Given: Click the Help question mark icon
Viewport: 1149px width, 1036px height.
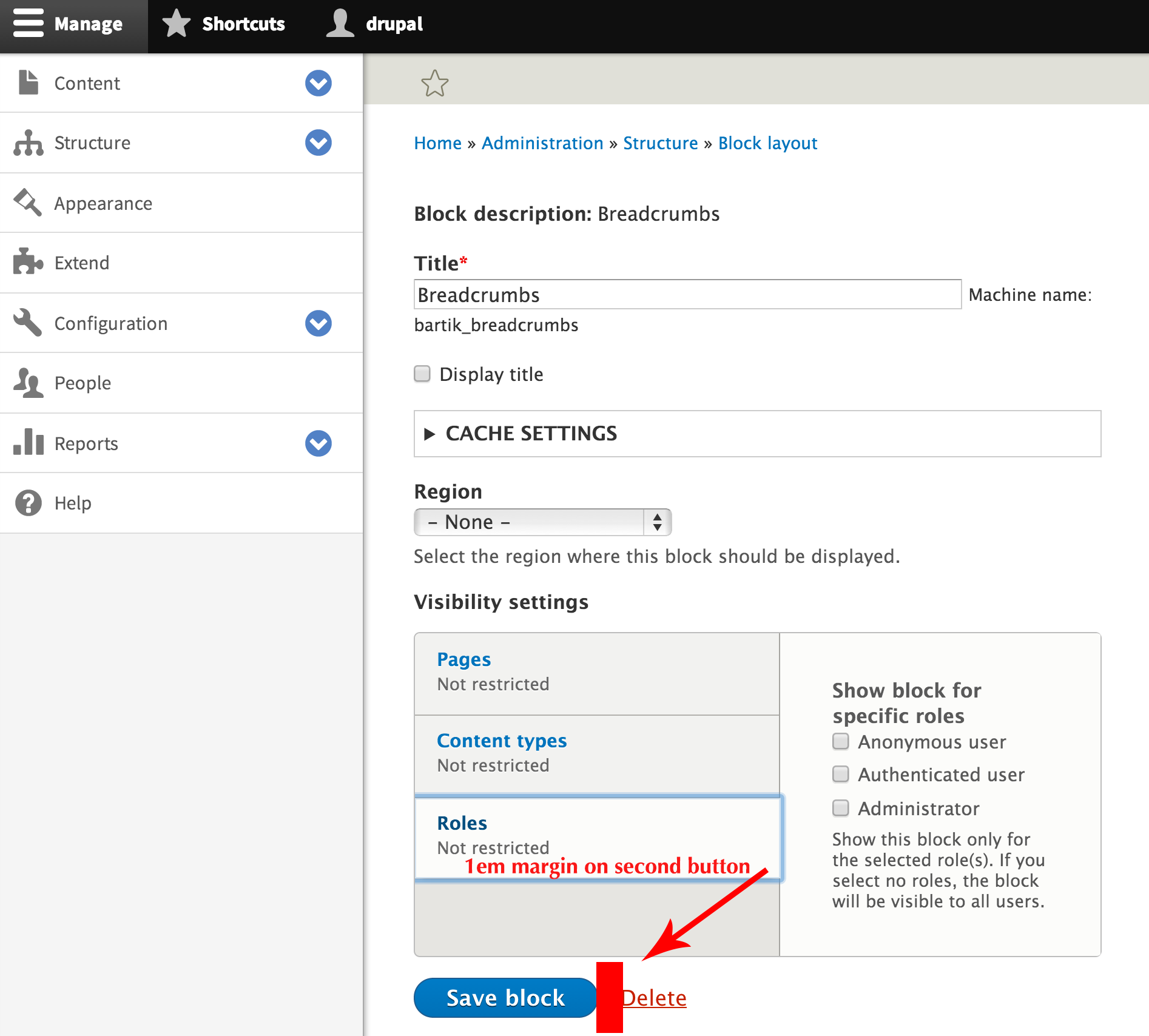Looking at the screenshot, I should coord(28,503).
